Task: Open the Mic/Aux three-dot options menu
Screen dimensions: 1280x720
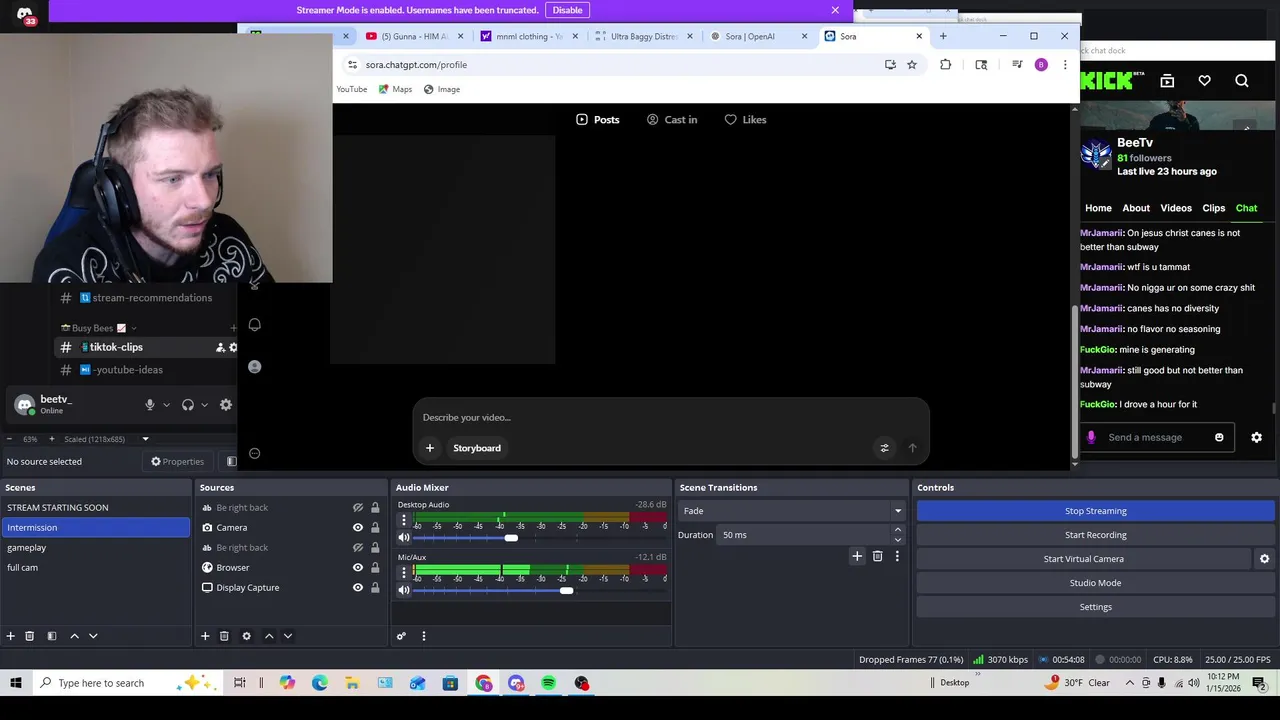Action: (x=404, y=572)
